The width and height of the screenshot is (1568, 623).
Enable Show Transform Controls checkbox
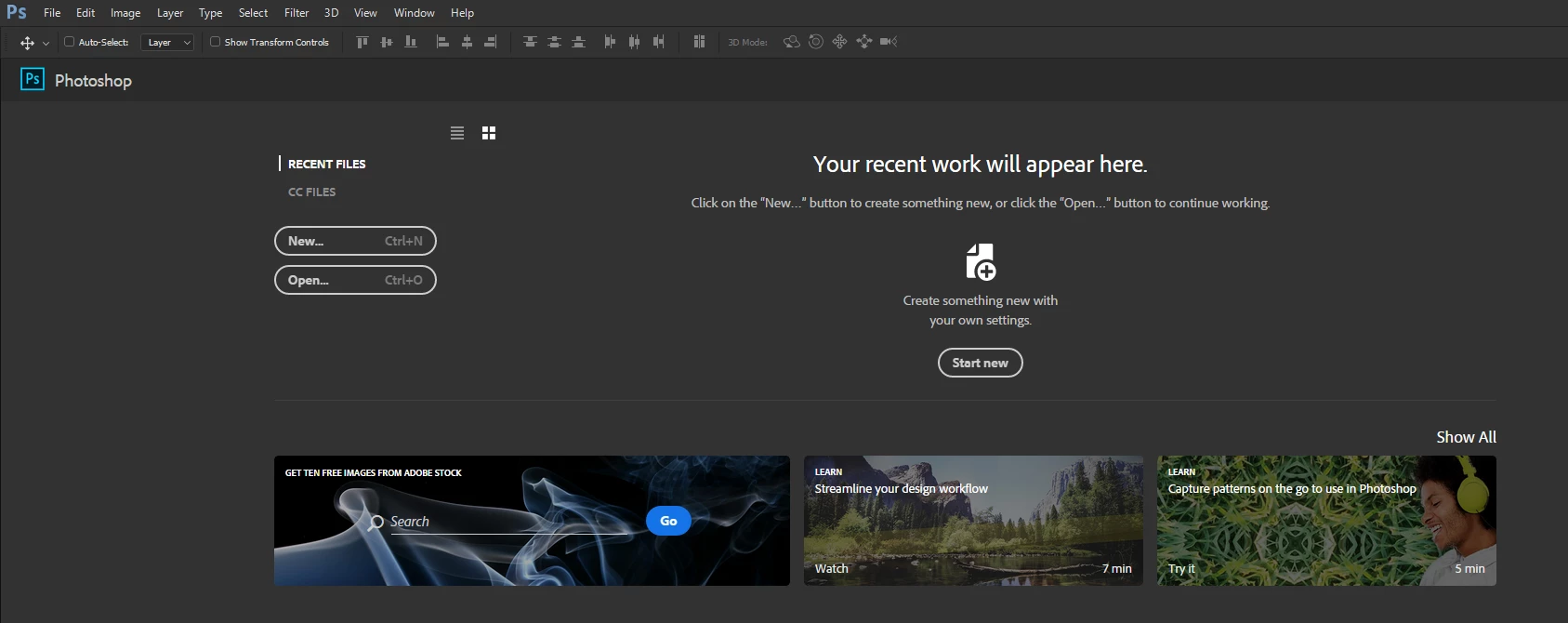215,42
